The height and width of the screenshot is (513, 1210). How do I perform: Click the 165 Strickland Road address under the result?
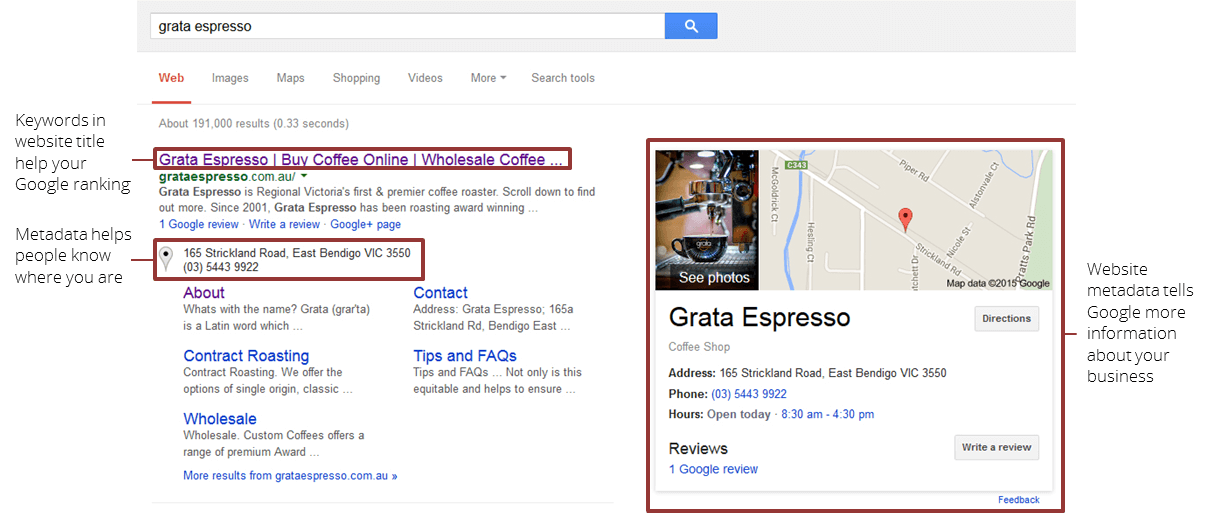tap(297, 253)
